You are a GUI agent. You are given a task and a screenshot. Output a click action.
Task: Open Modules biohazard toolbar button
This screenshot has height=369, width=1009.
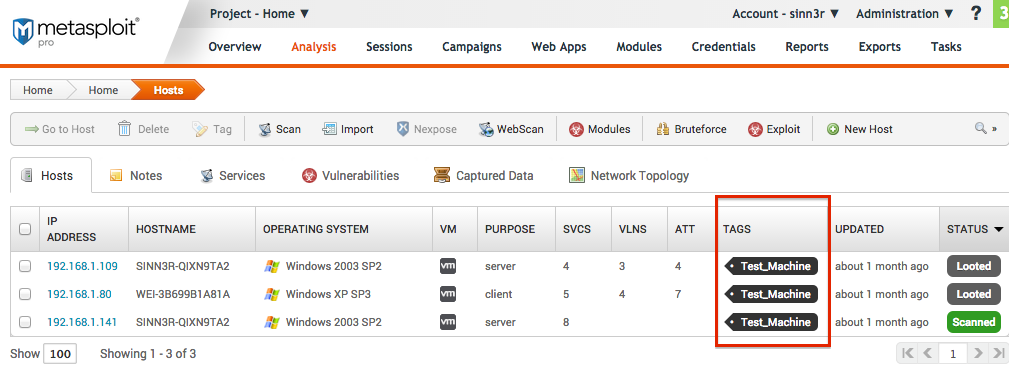point(599,129)
